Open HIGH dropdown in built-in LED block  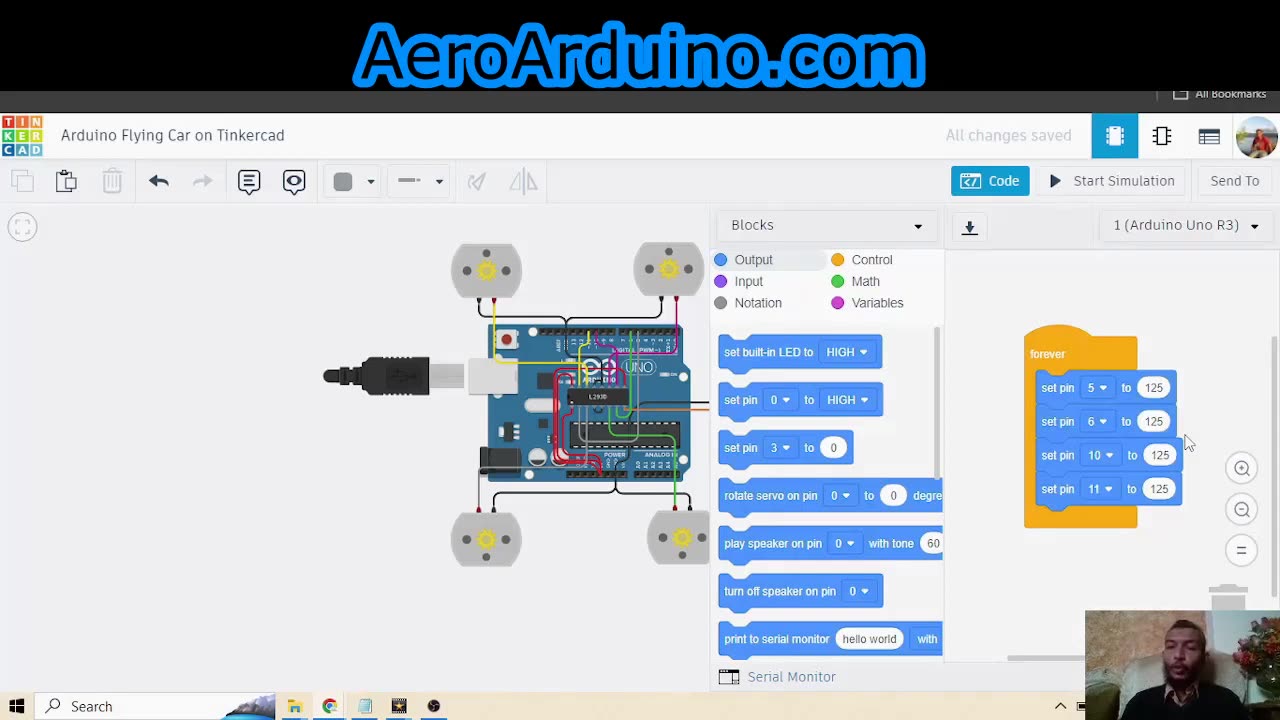pos(847,352)
